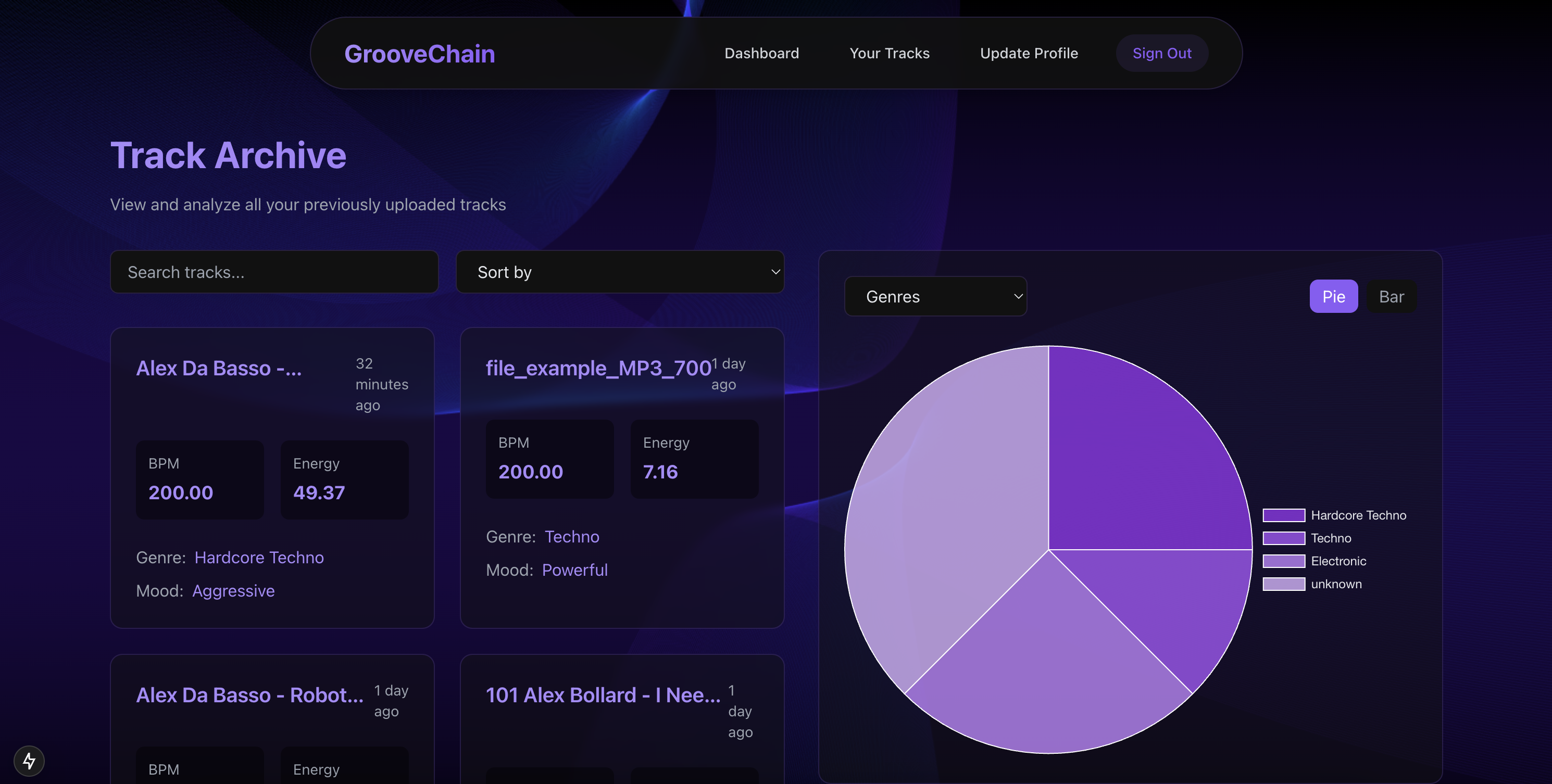Click the GrooveChain logo link
This screenshot has height=784, width=1552.
pos(419,54)
